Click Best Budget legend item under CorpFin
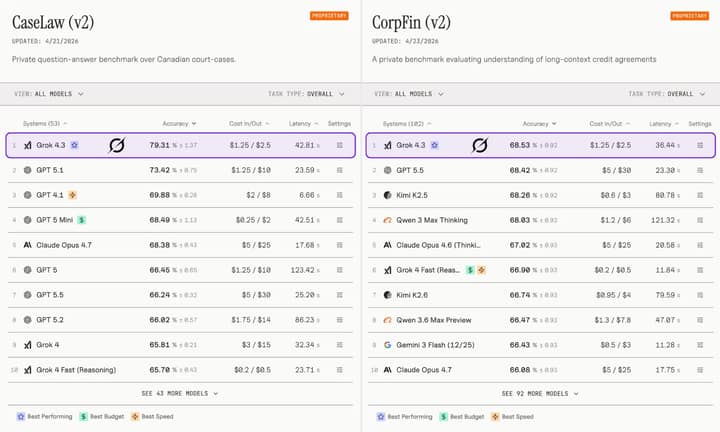The image size is (720, 432). [x=461, y=416]
